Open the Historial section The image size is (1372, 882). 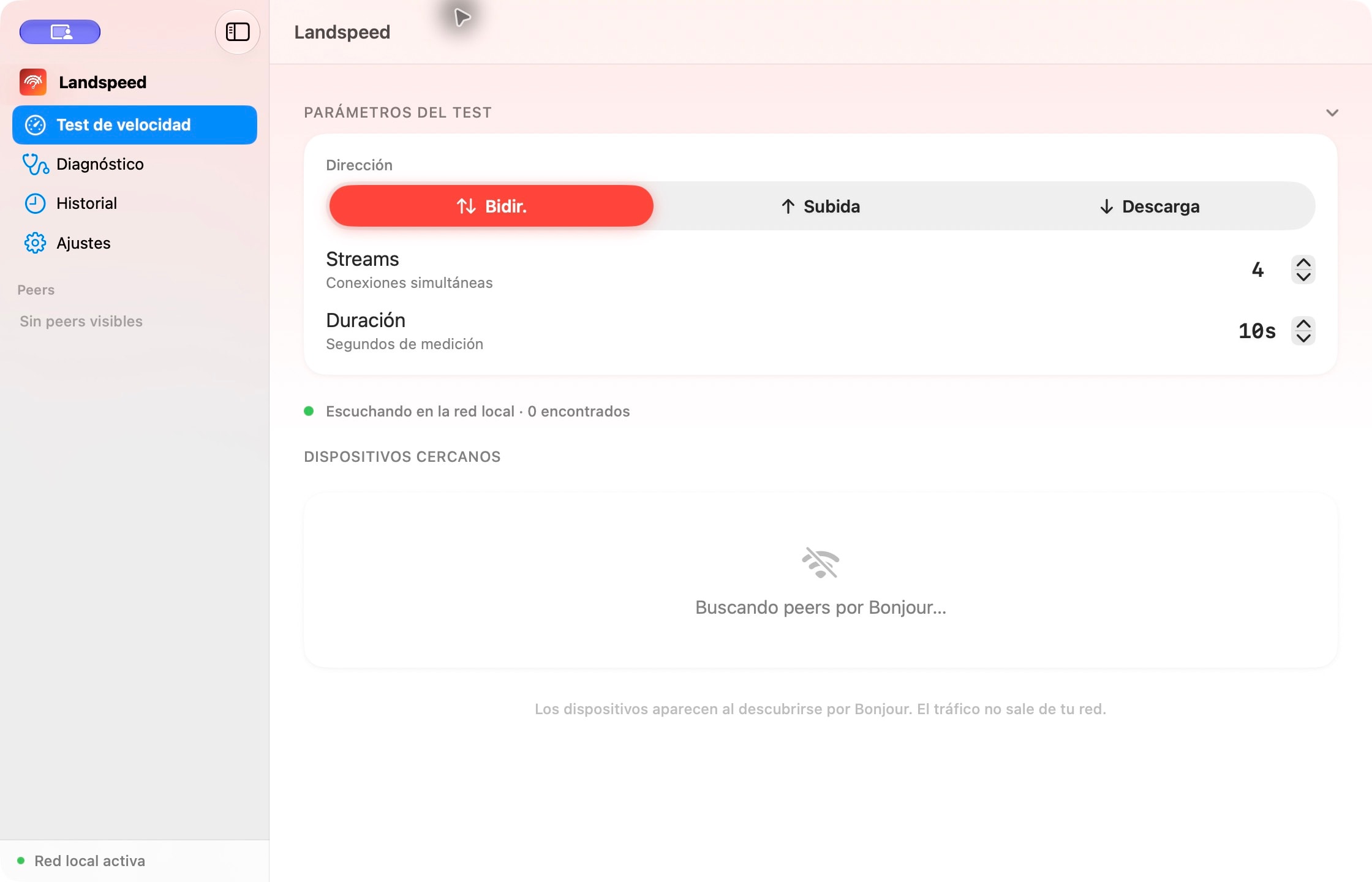coord(135,203)
